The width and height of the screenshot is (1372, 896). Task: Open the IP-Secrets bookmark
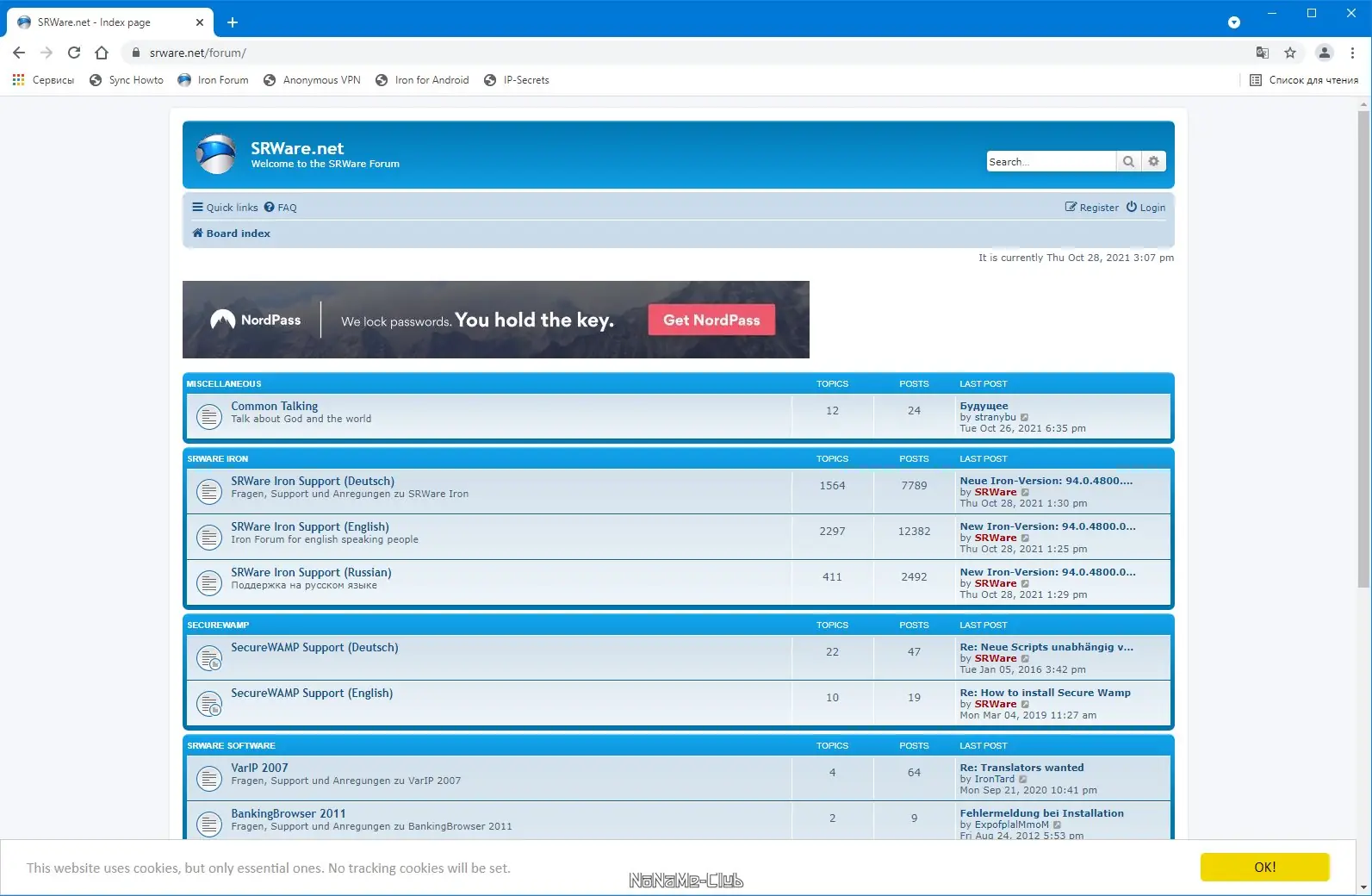[x=517, y=80]
